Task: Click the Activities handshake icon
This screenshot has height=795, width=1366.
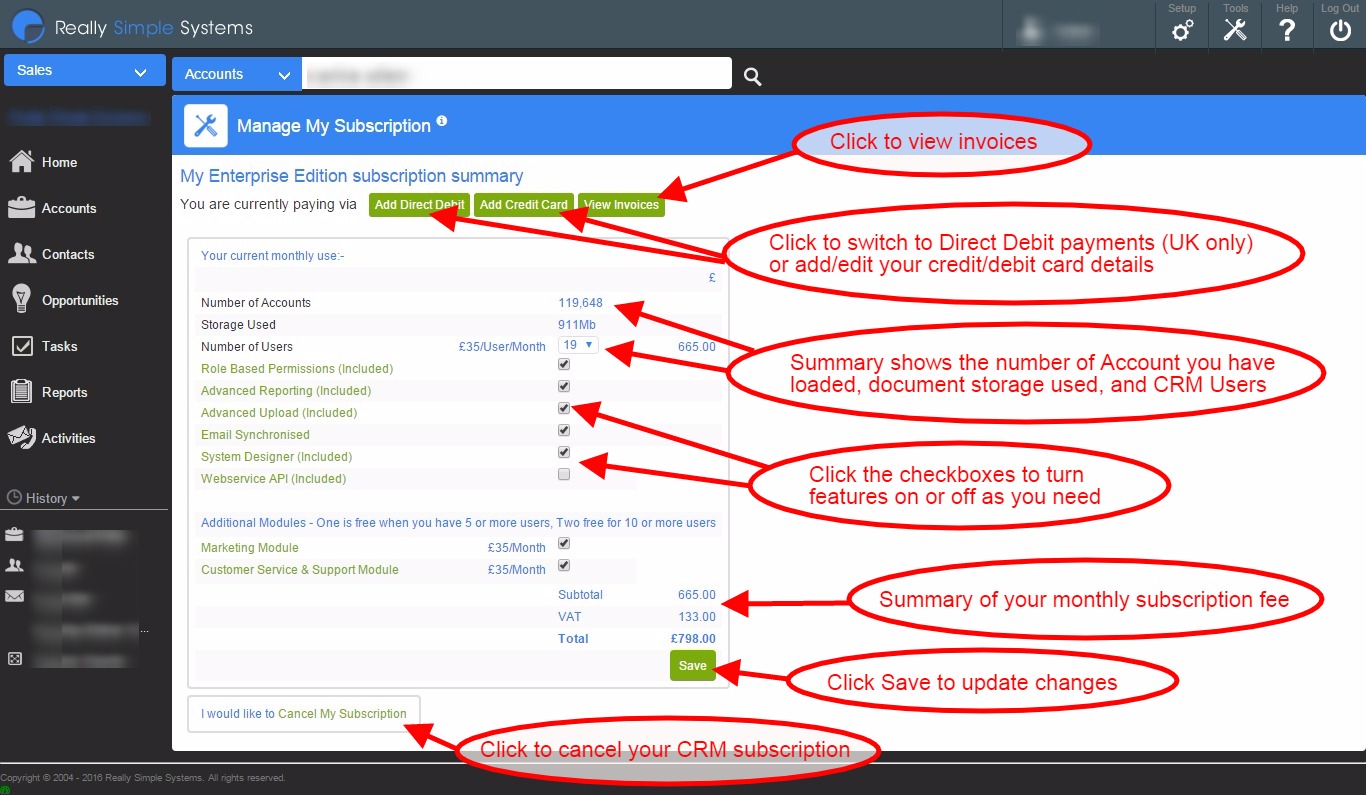Action: (22, 438)
